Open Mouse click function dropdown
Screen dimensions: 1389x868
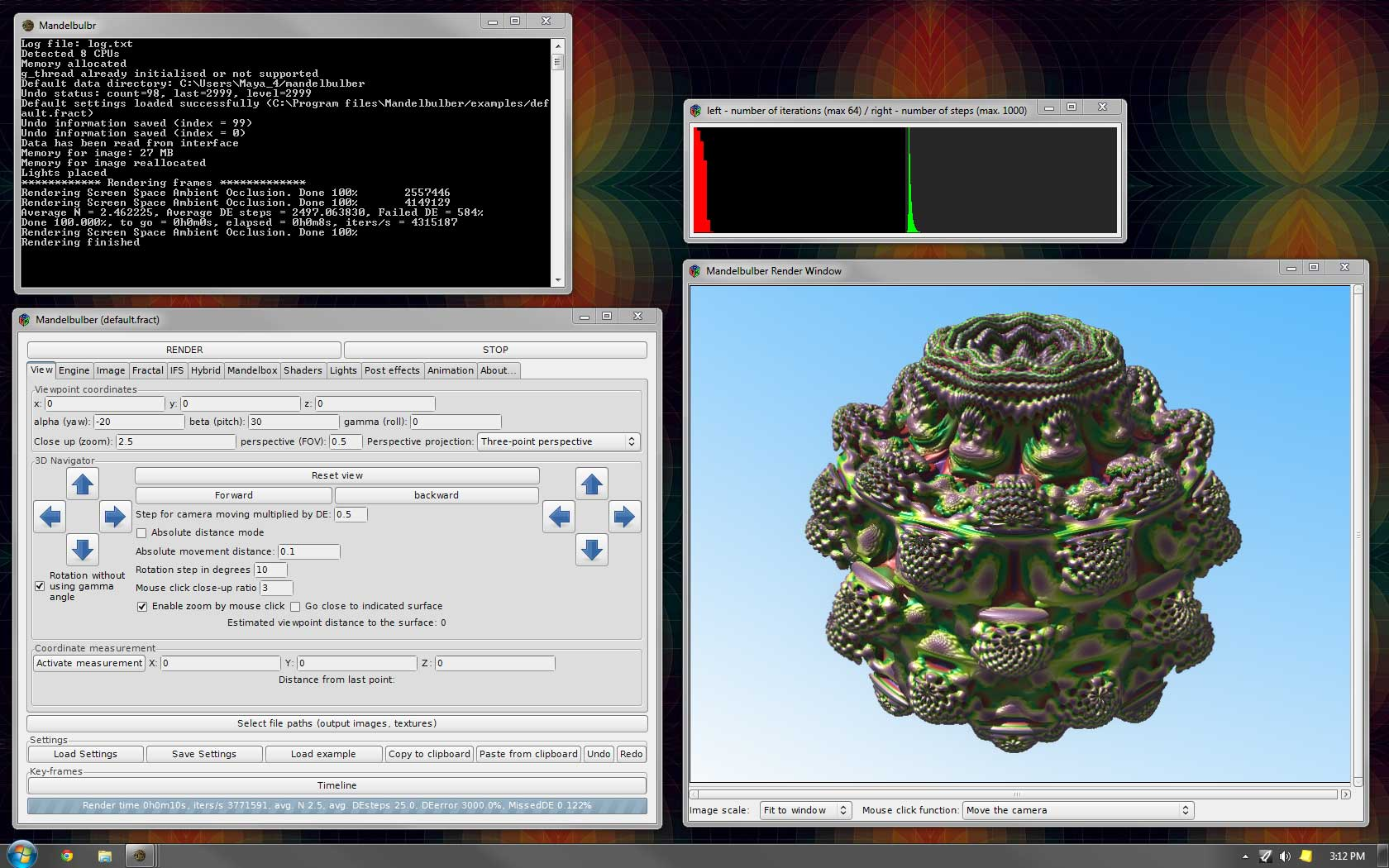(1078, 810)
